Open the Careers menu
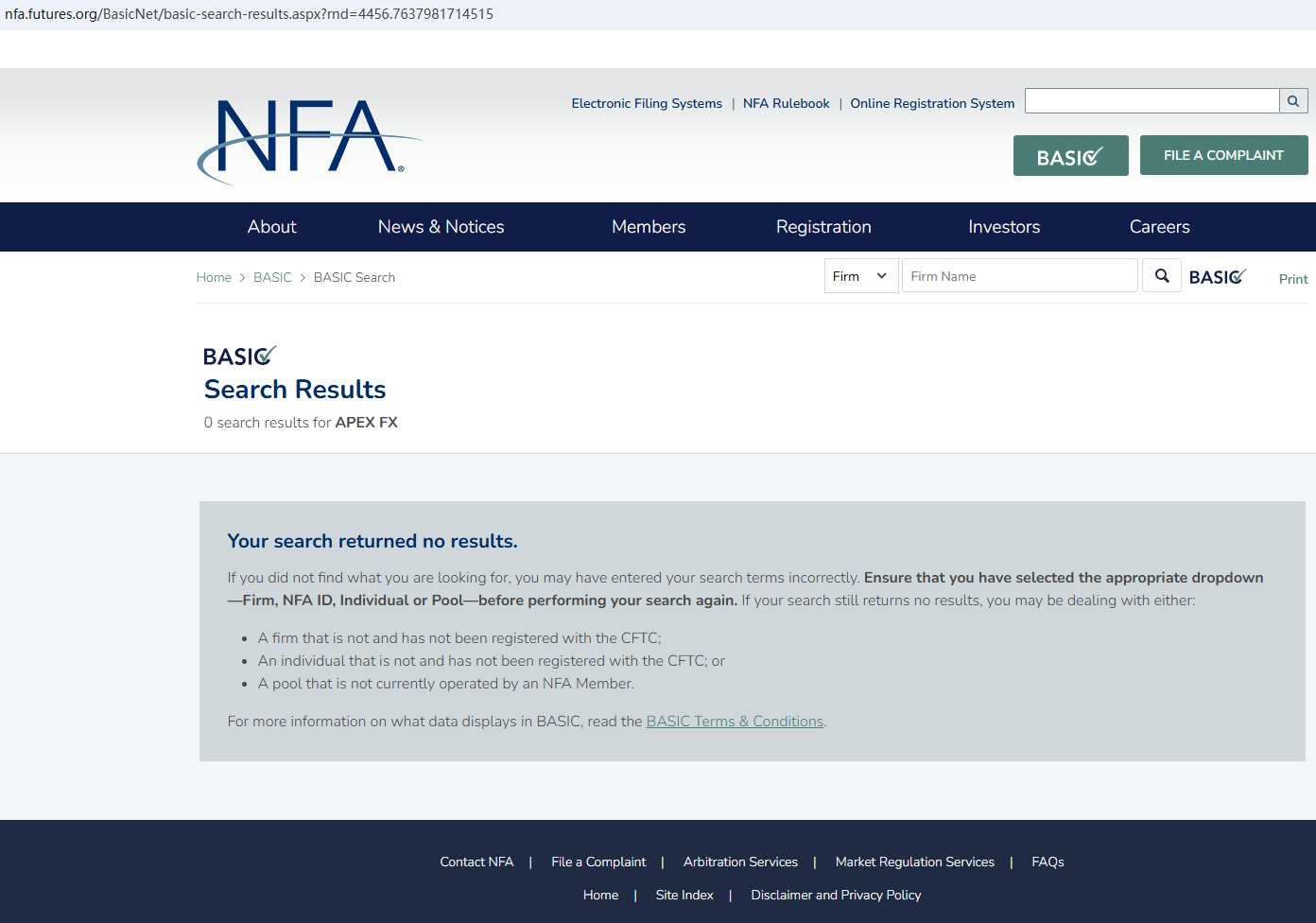1316x923 pixels. click(1160, 227)
